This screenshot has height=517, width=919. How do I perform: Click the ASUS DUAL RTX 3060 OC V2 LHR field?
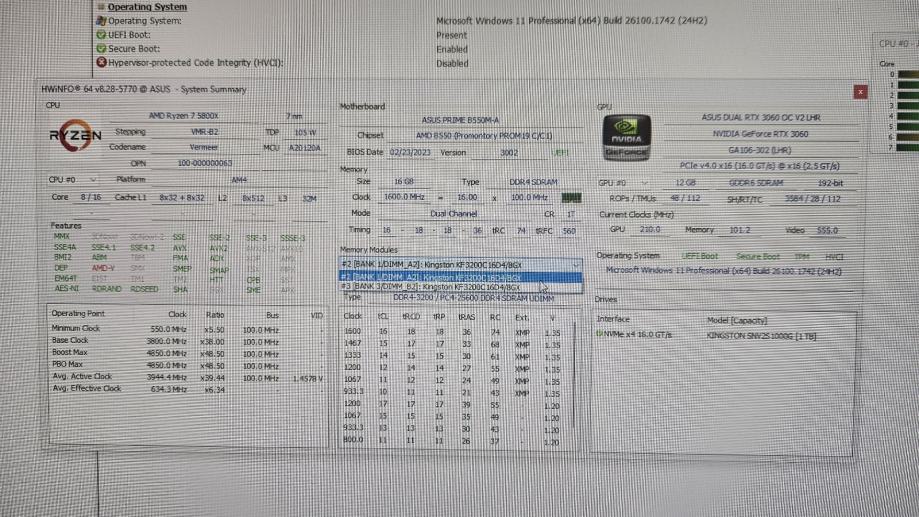761,117
